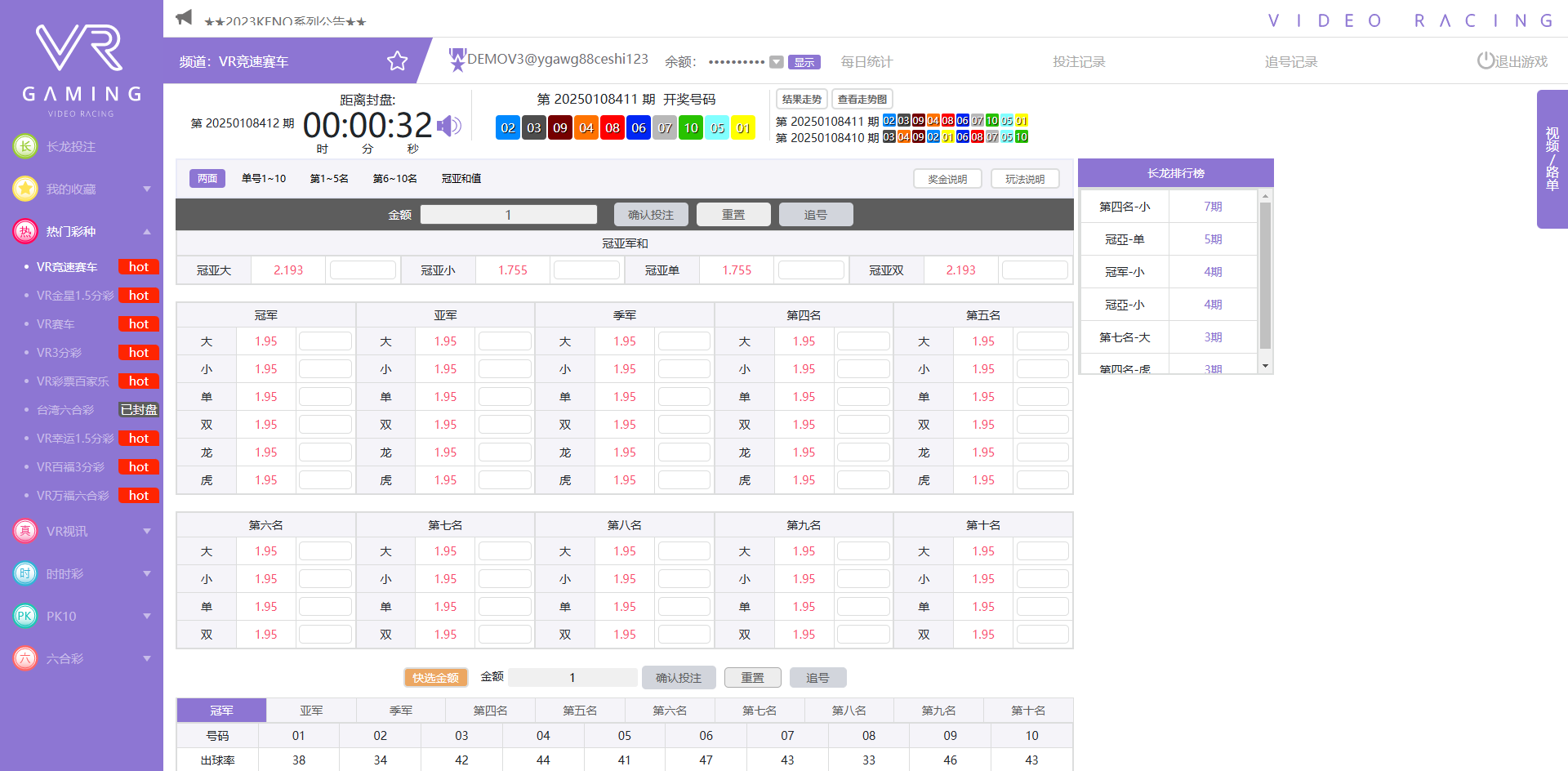This screenshot has height=771, width=1568.
Task: Switch to the 冠亚和值 tab
Action: pyautogui.click(x=461, y=178)
